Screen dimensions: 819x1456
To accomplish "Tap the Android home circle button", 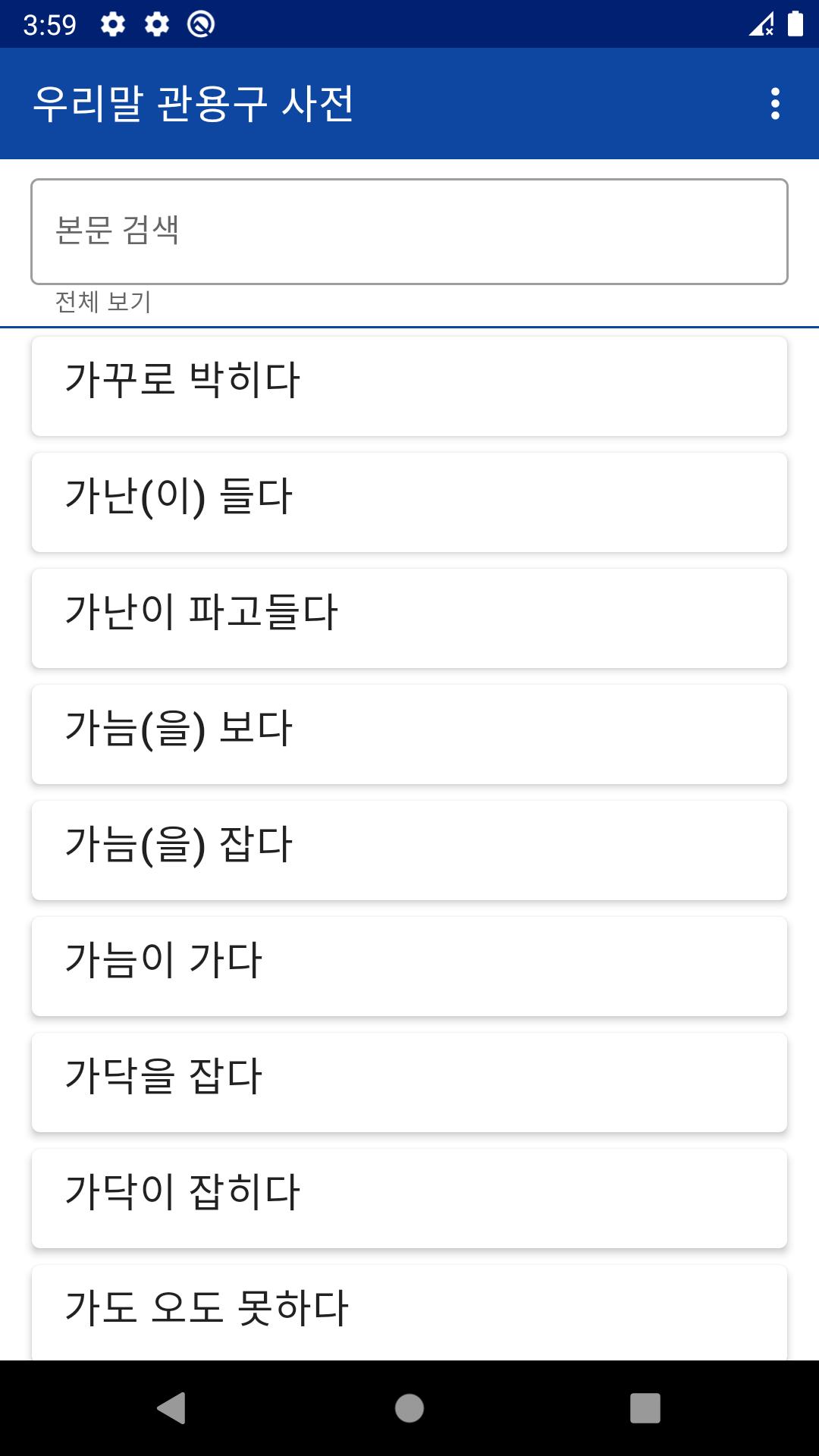I will point(409,1408).
